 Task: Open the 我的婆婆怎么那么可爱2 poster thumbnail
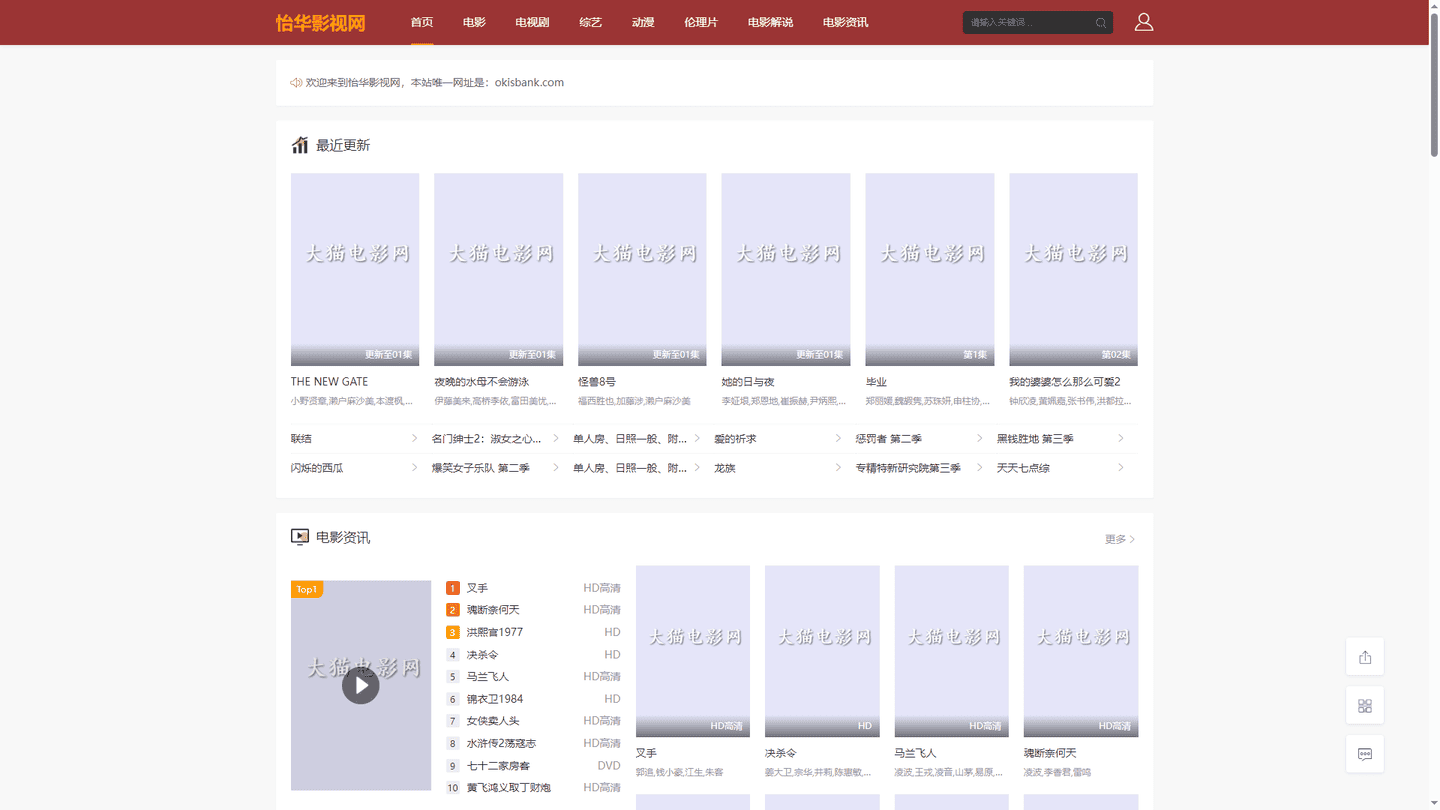(x=1073, y=269)
